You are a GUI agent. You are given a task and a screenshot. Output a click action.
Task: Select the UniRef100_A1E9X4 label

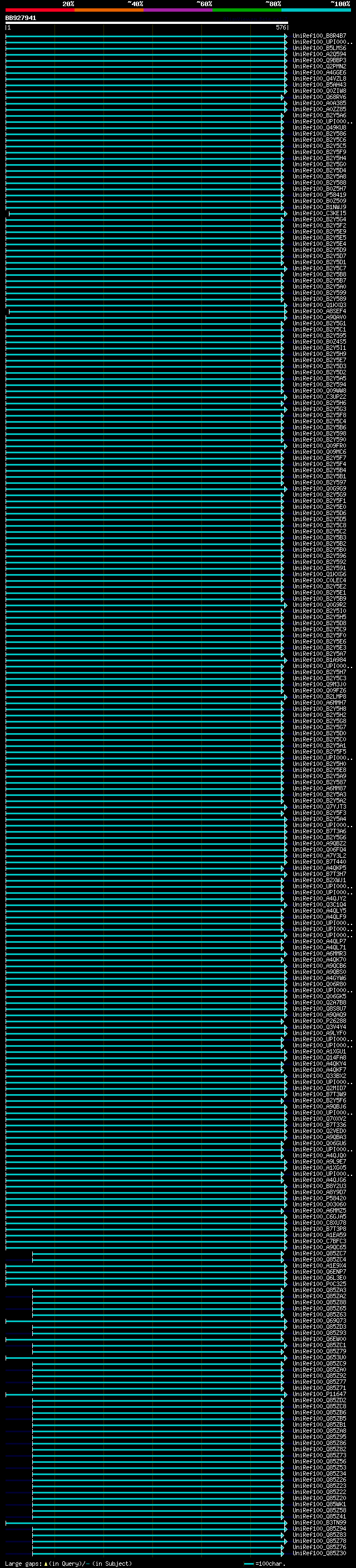click(x=319, y=1265)
